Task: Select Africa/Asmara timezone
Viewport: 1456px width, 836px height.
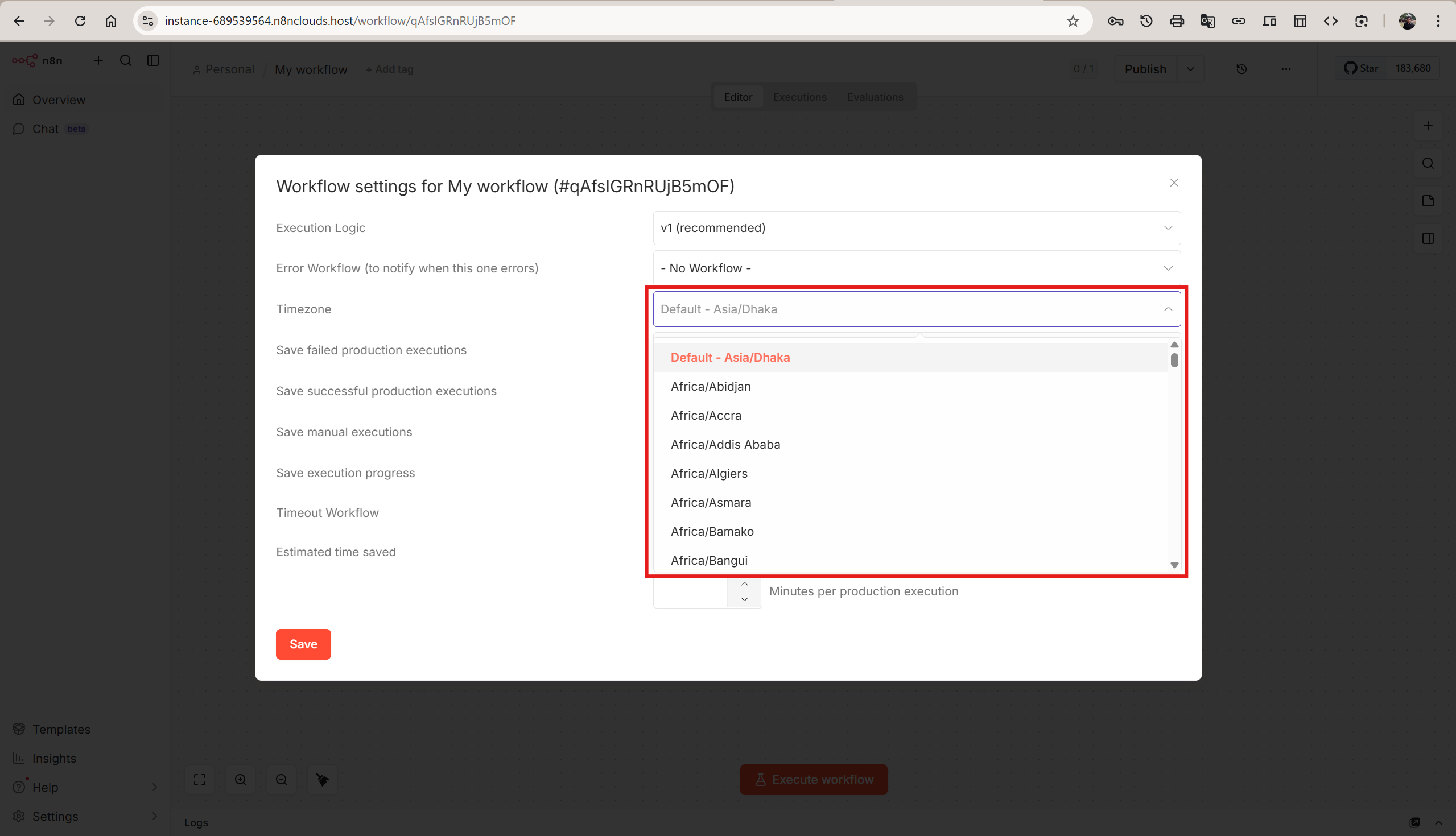Action: (910, 502)
